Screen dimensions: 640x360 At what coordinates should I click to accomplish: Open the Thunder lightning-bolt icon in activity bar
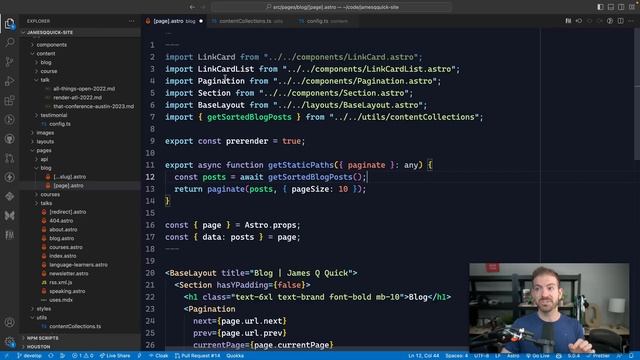[x=9, y=177]
